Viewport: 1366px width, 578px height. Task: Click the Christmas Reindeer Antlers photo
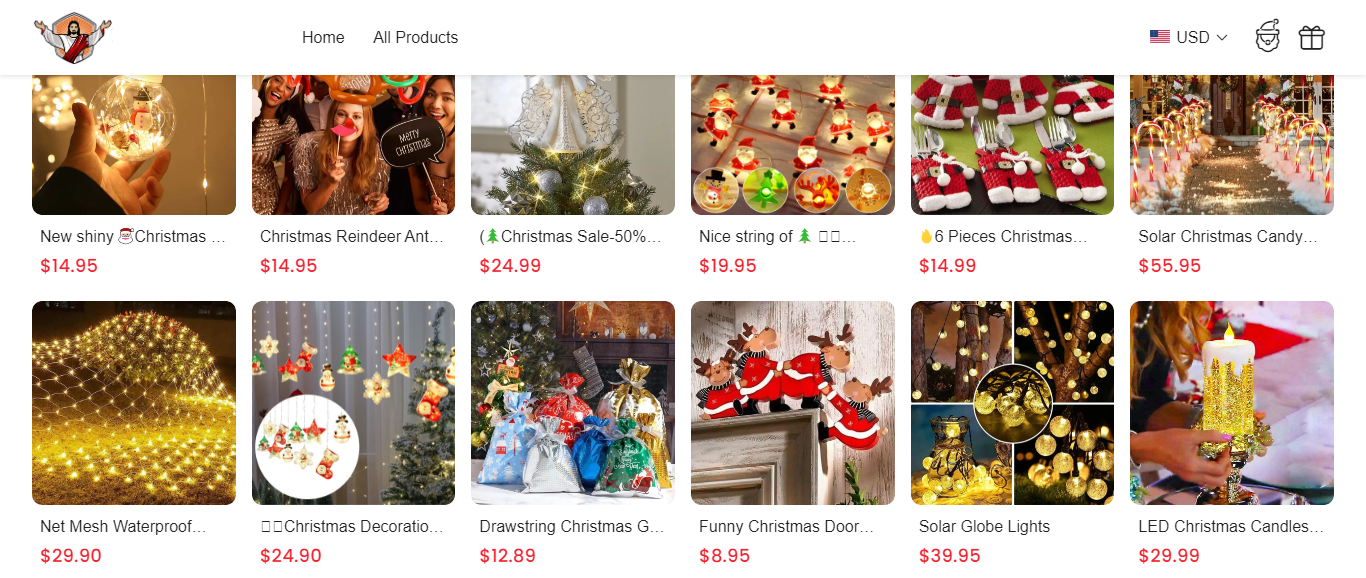pyautogui.click(x=353, y=145)
